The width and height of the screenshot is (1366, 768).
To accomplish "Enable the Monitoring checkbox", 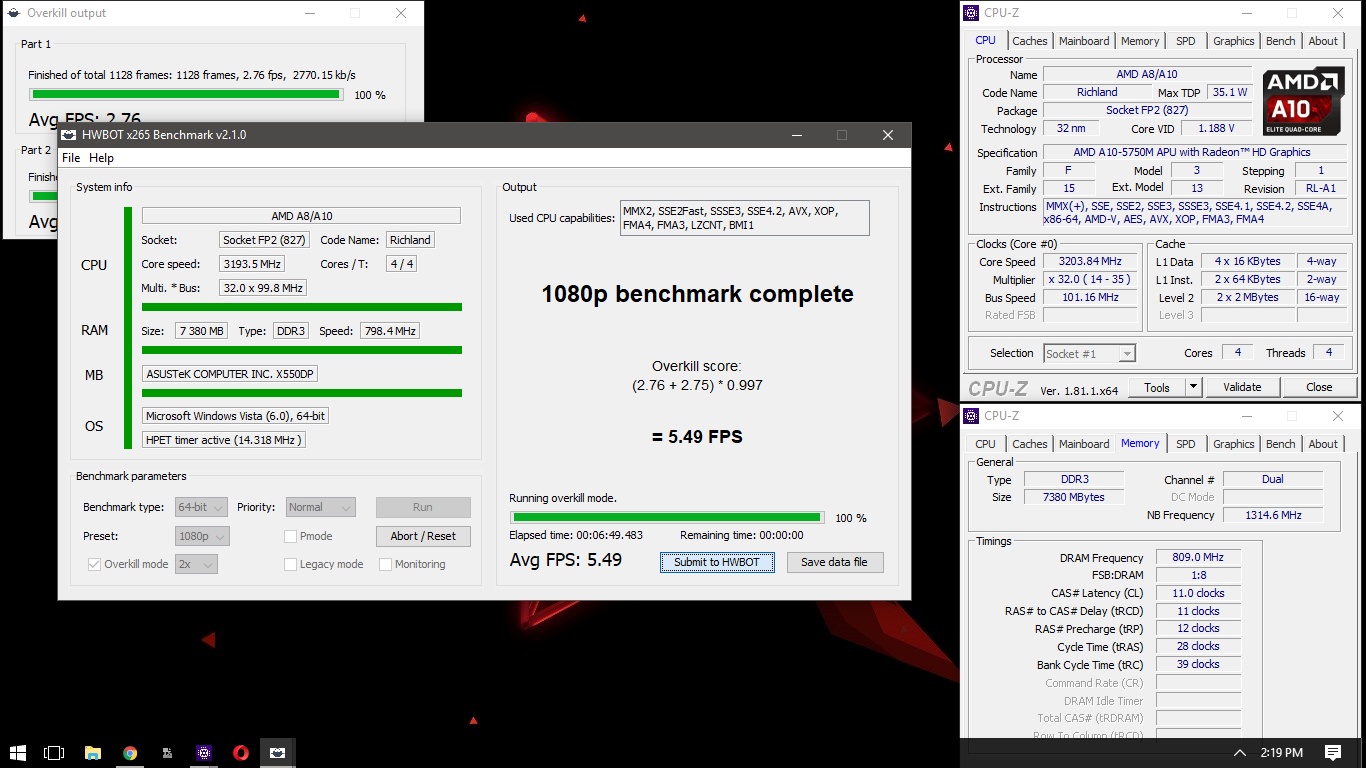I will coord(385,564).
